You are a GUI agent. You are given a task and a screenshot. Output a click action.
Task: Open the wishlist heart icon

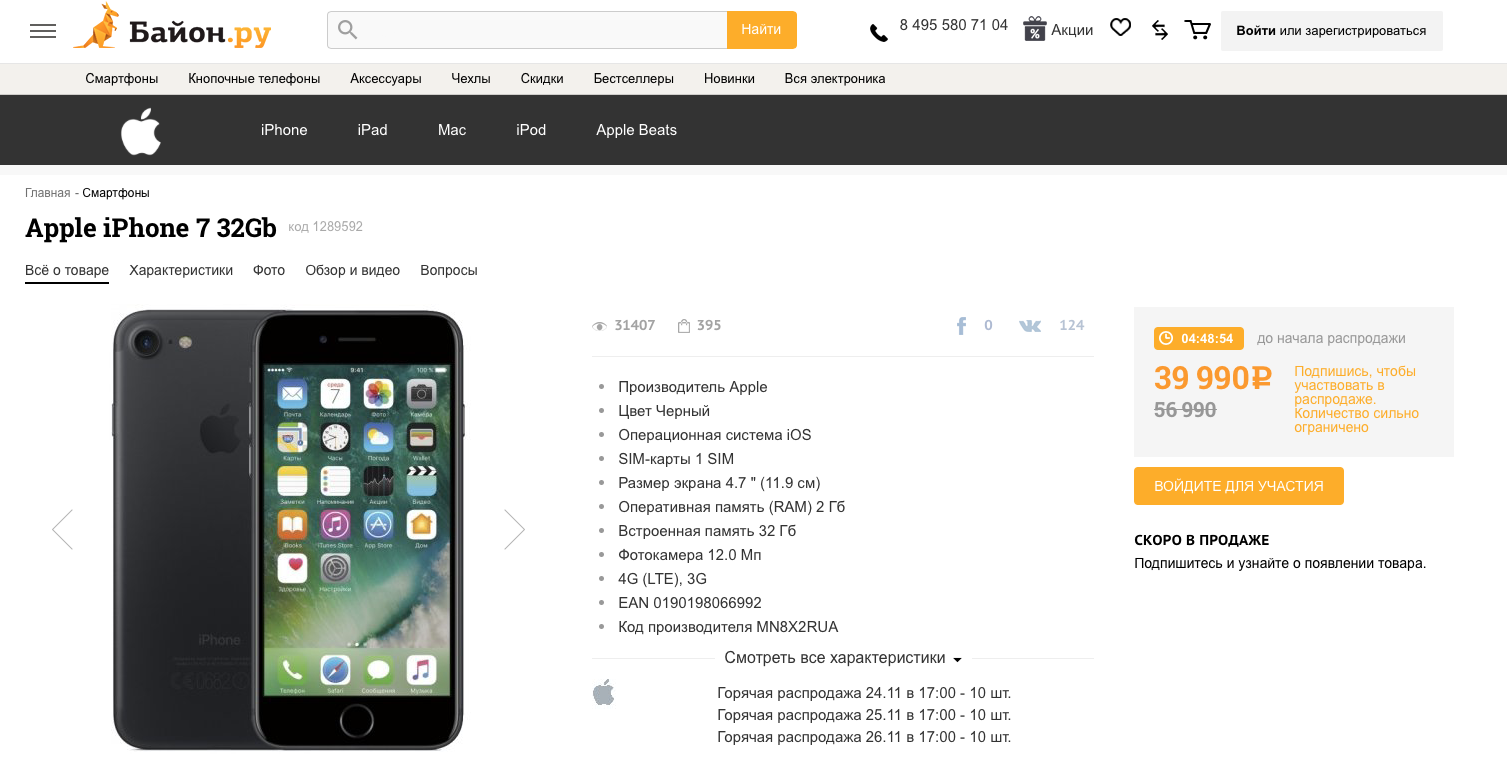(1121, 28)
